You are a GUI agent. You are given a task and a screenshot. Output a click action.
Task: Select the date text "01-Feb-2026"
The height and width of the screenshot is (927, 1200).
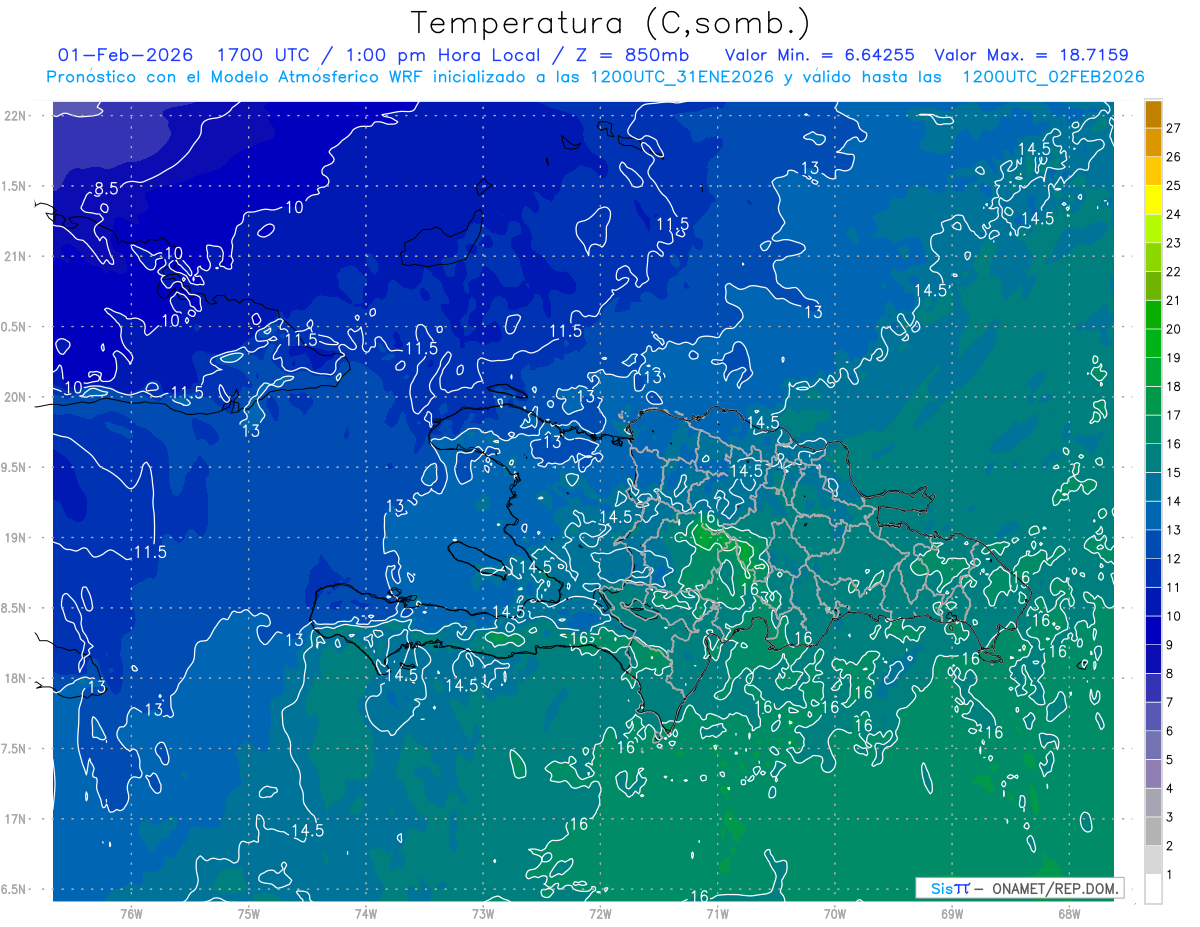tap(125, 55)
